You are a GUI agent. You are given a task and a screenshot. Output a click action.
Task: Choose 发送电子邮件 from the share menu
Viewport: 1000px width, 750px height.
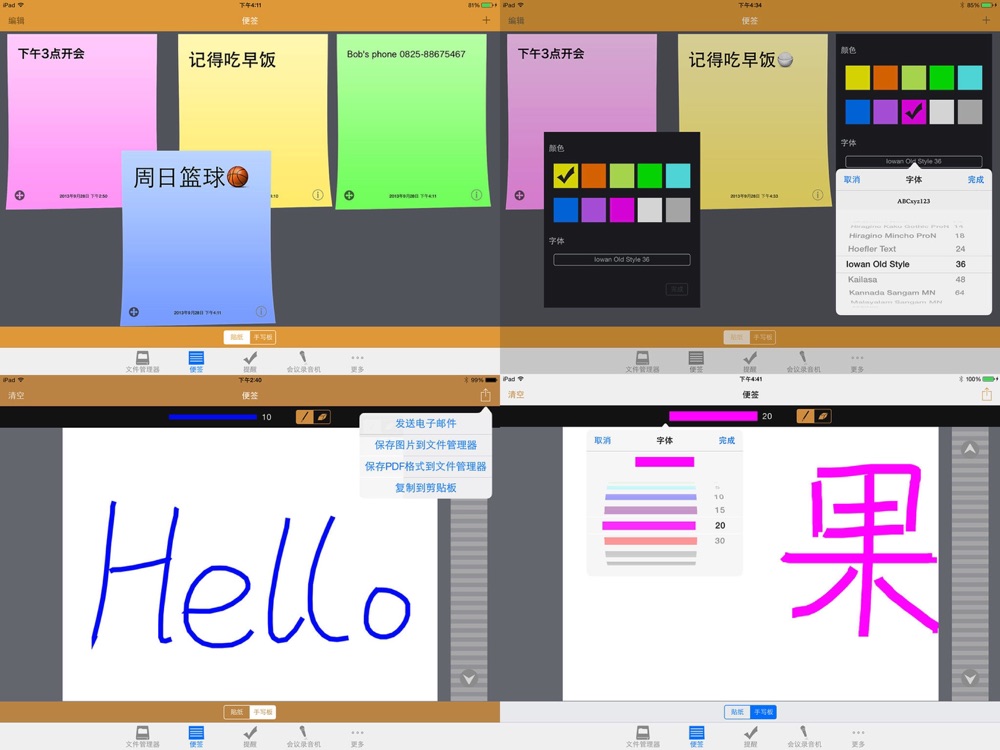point(425,424)
